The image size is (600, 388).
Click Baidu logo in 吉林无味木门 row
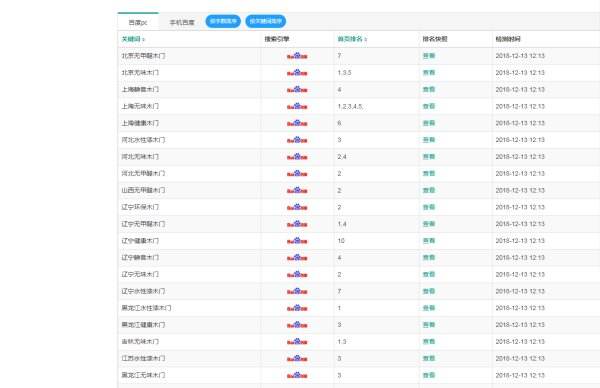point(297,342)
